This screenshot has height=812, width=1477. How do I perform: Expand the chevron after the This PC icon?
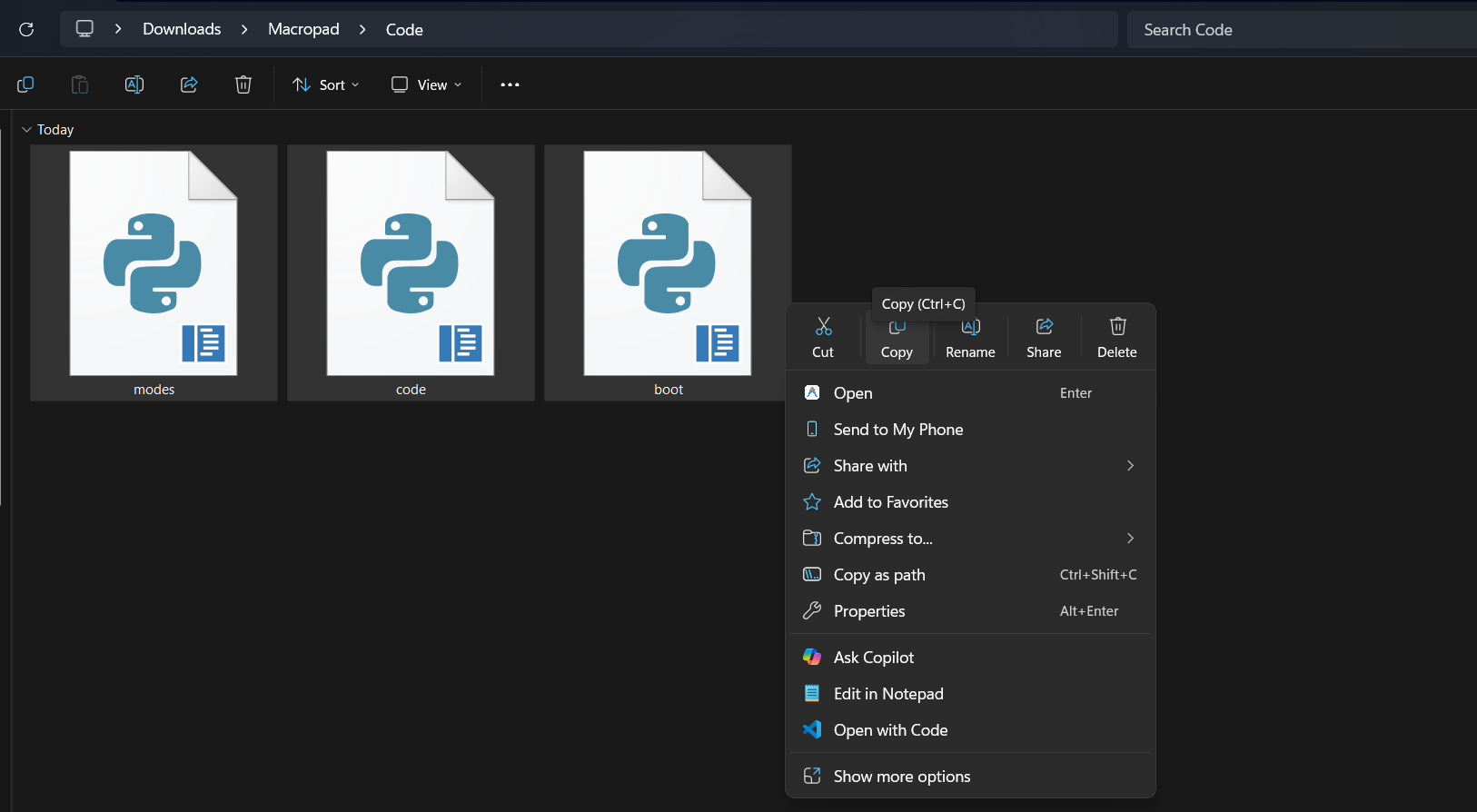point(118,29)
